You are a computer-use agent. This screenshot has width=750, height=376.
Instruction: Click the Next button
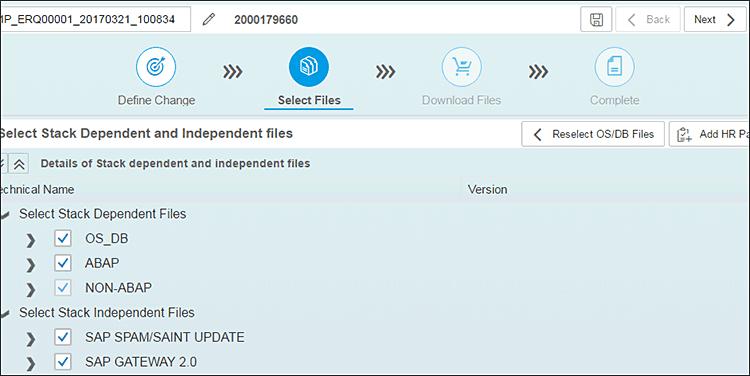tap(715, 20)
